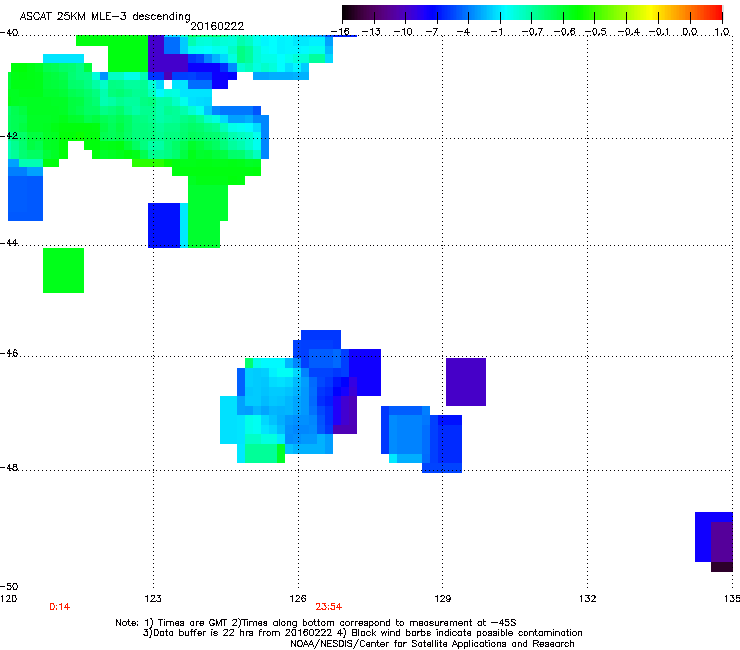Image resolution: width=740 pixels, height=650 pixels.
Task: Click the red '0:14' pass time label
Action: point(59,607)
